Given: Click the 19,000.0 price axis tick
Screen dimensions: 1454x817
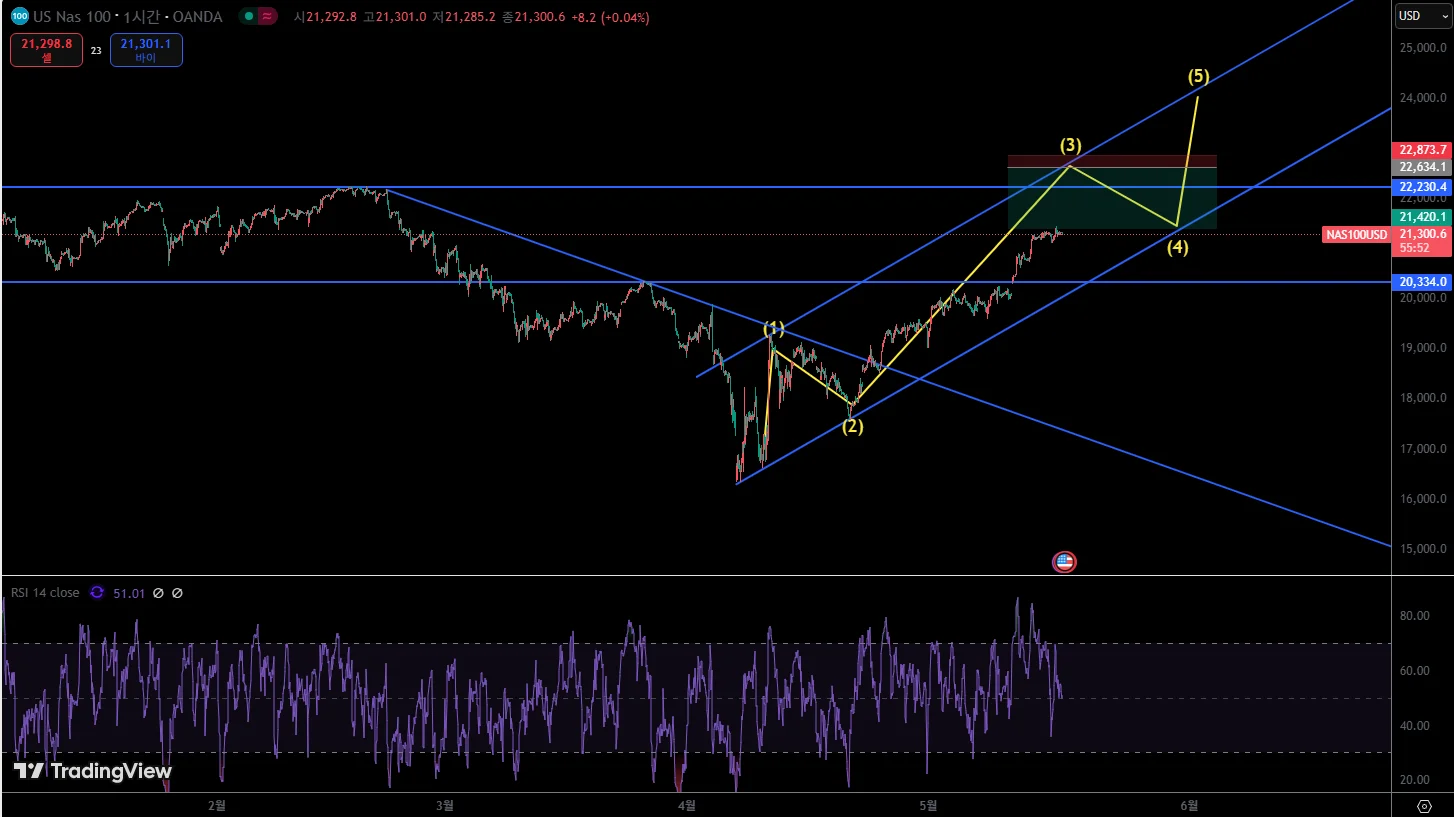Looking at the screenshot, I should pos(1423,348).
